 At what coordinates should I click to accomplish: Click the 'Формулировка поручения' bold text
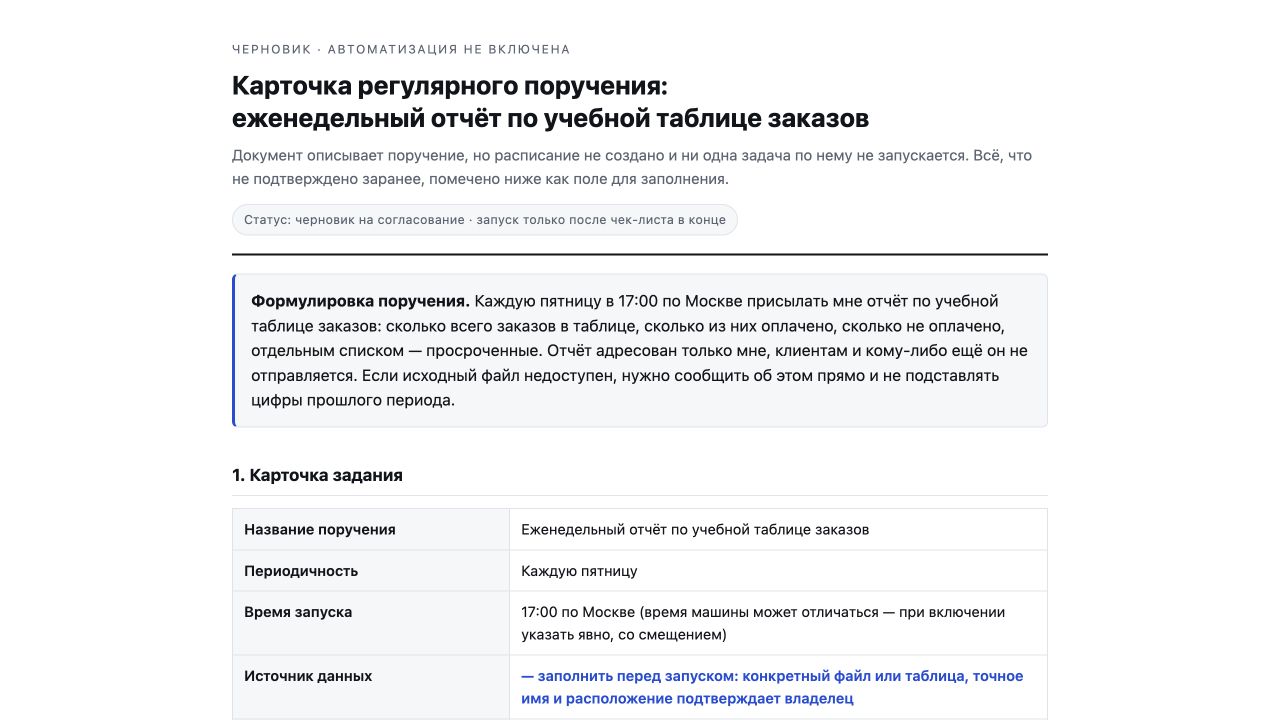click(x=360, y=301)
